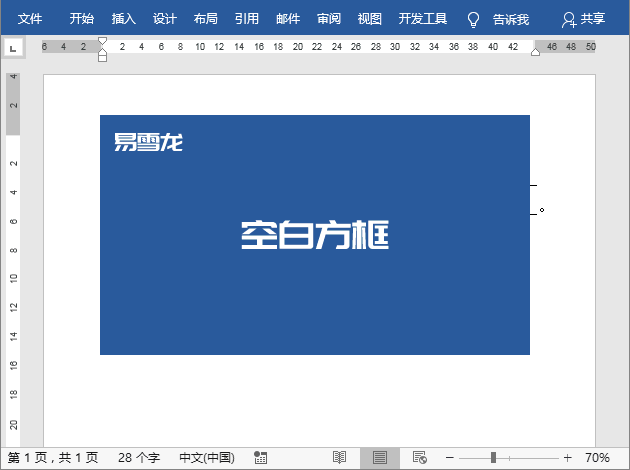The width and height of the screenshot is (630, 470).
Task: Click the tab stop selector on ruler
Action: [x=13, y=48]
